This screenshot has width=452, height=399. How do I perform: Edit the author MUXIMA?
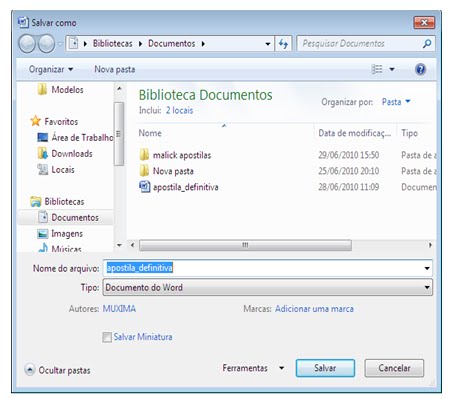pyautogui.click(x=119, y=309)
